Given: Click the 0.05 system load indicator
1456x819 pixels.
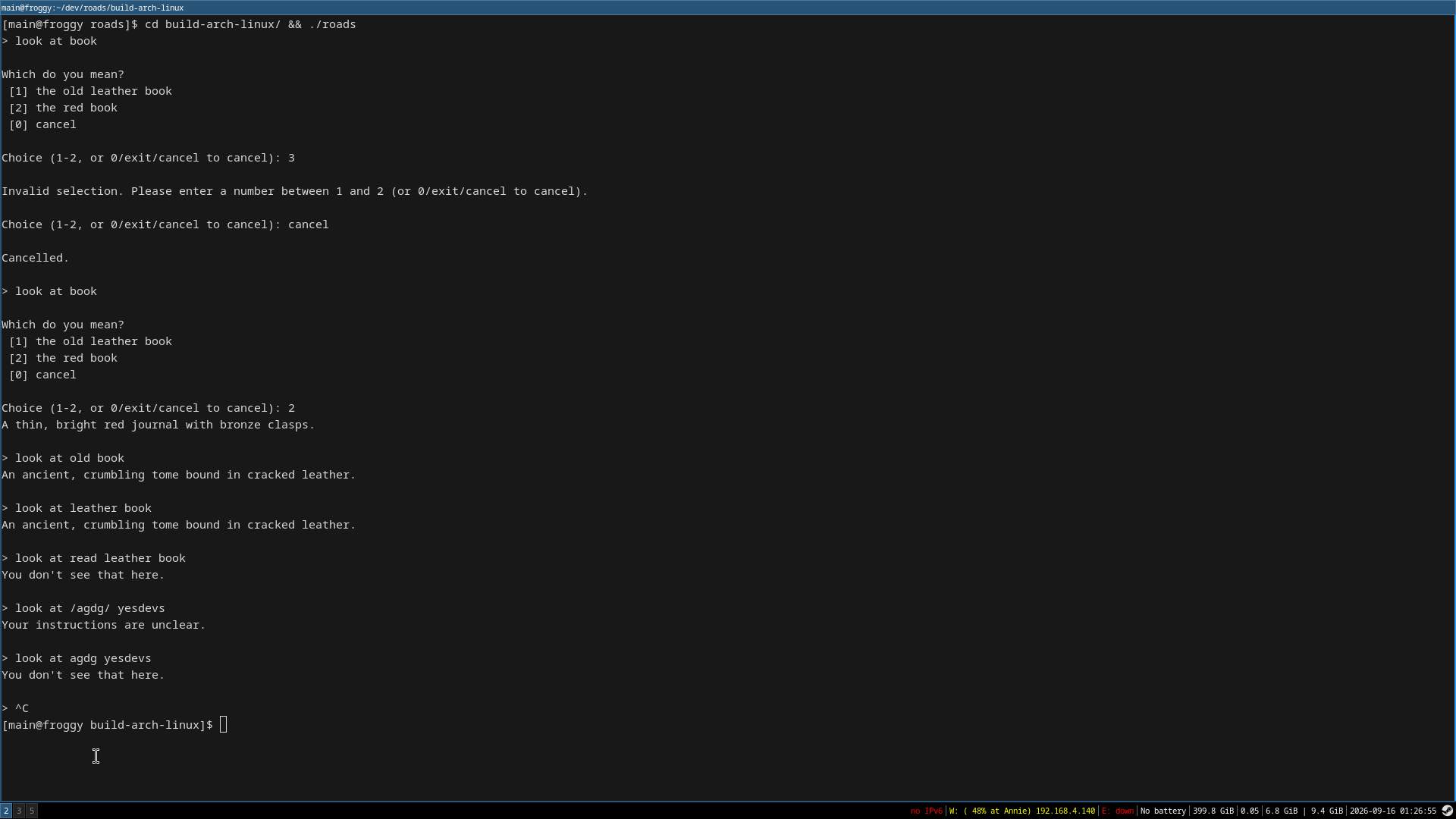Looking at the screenshot, I should (1249, 811).
